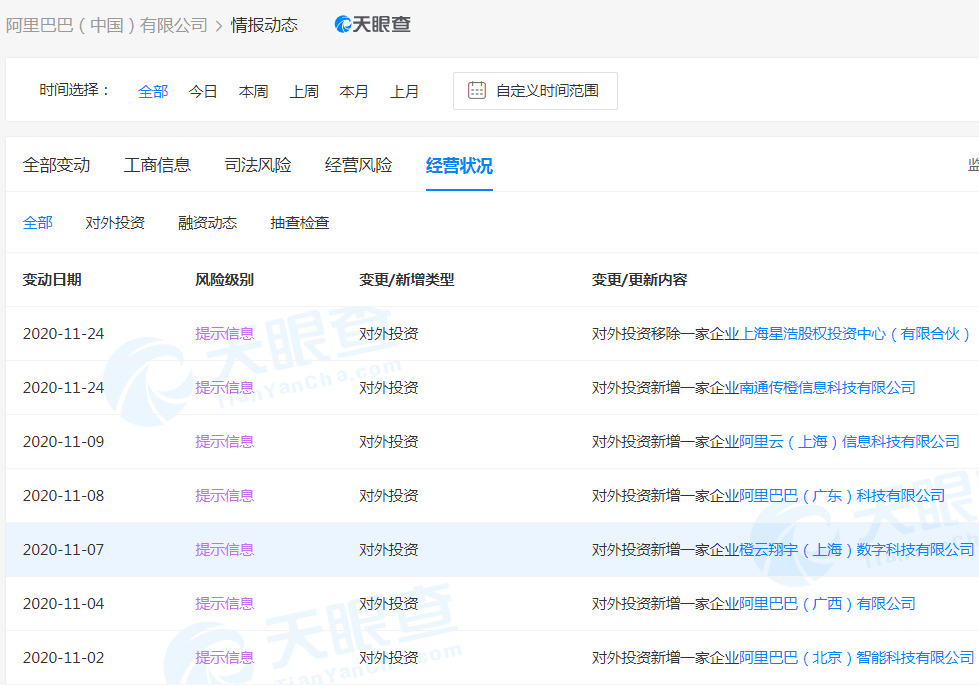
Task: Click 提示信息 in the 2020-11-09 row
Action: tap(225, 442)
